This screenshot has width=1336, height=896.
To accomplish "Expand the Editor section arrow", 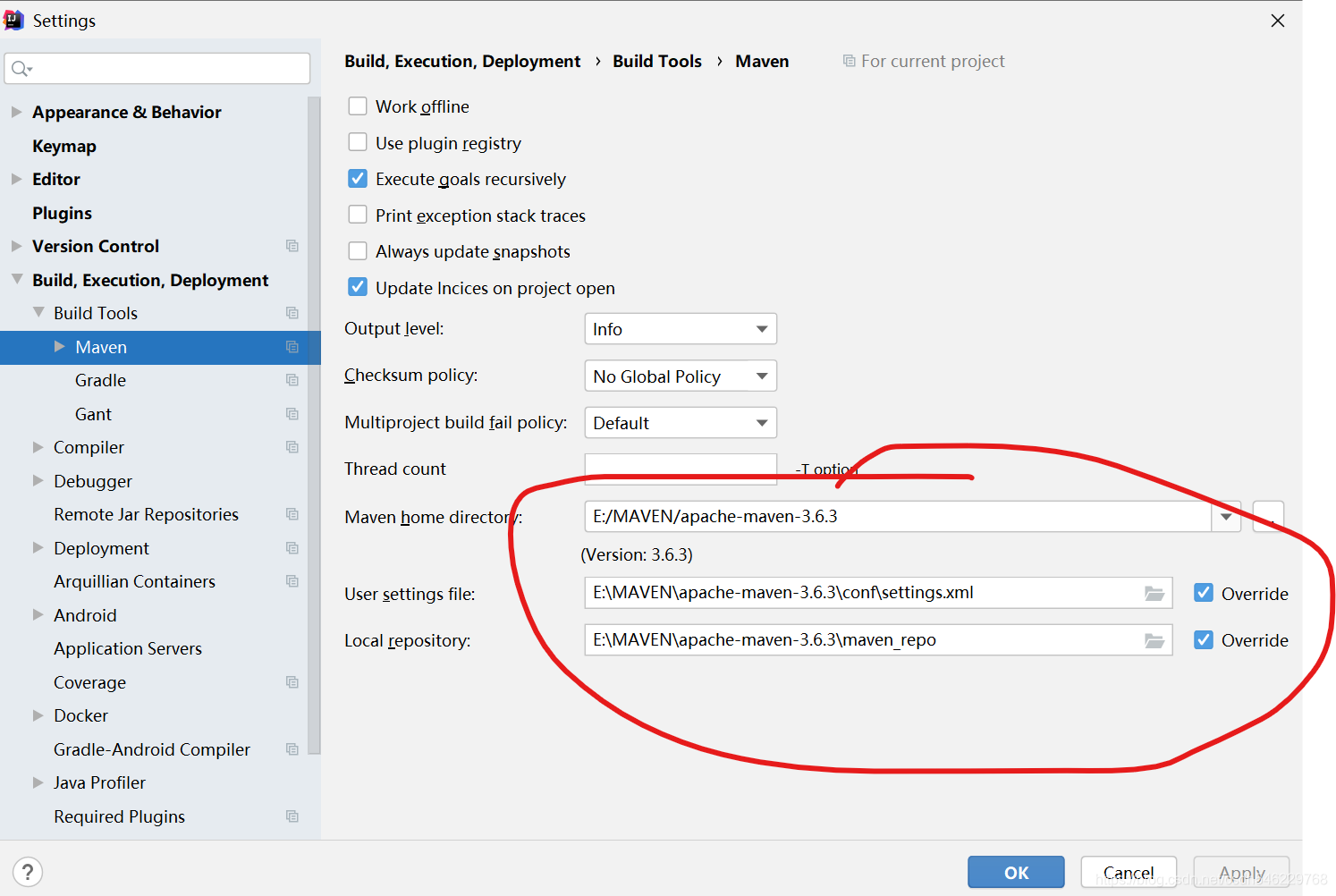I will (16, 179).
